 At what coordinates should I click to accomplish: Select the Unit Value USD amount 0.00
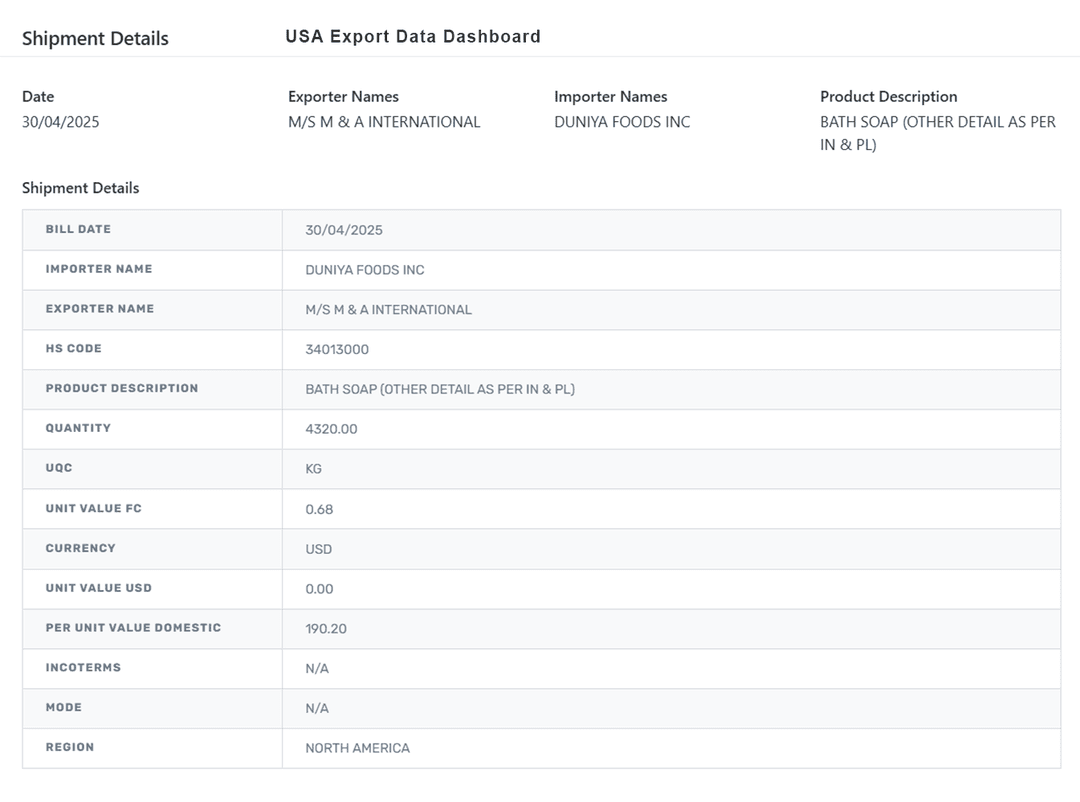(x=319, y=589)
